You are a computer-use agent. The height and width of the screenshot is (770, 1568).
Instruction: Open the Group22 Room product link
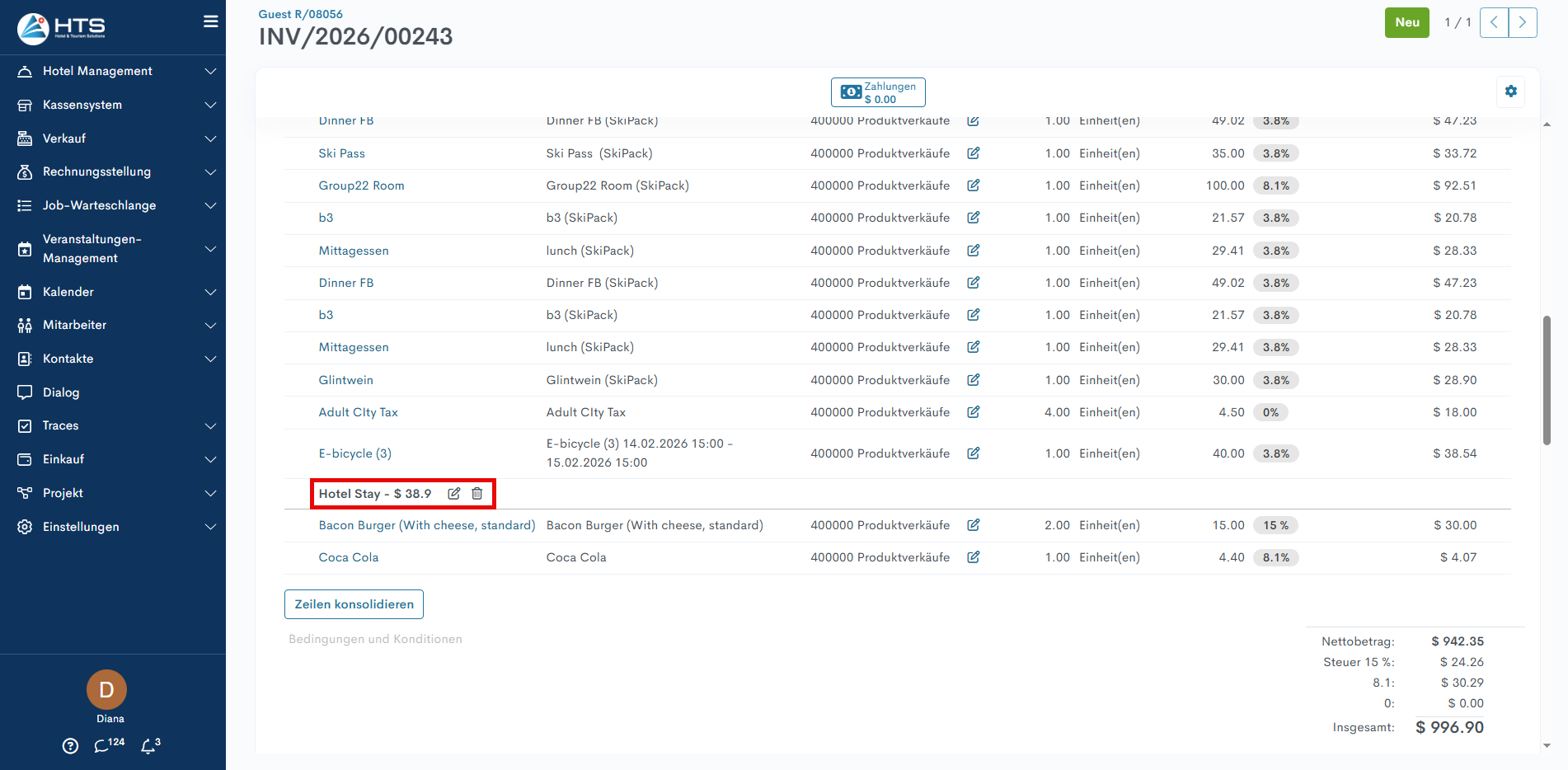point(361,185)
